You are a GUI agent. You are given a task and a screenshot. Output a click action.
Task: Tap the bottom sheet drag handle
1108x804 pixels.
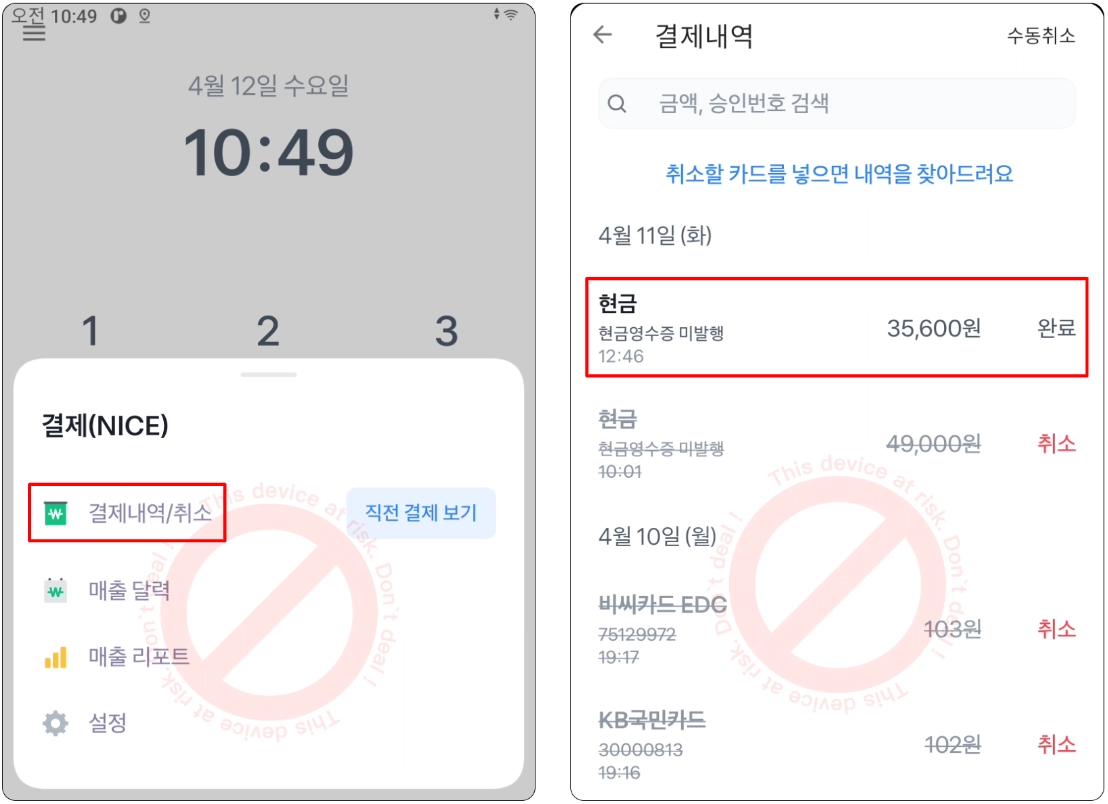[269, 374]
